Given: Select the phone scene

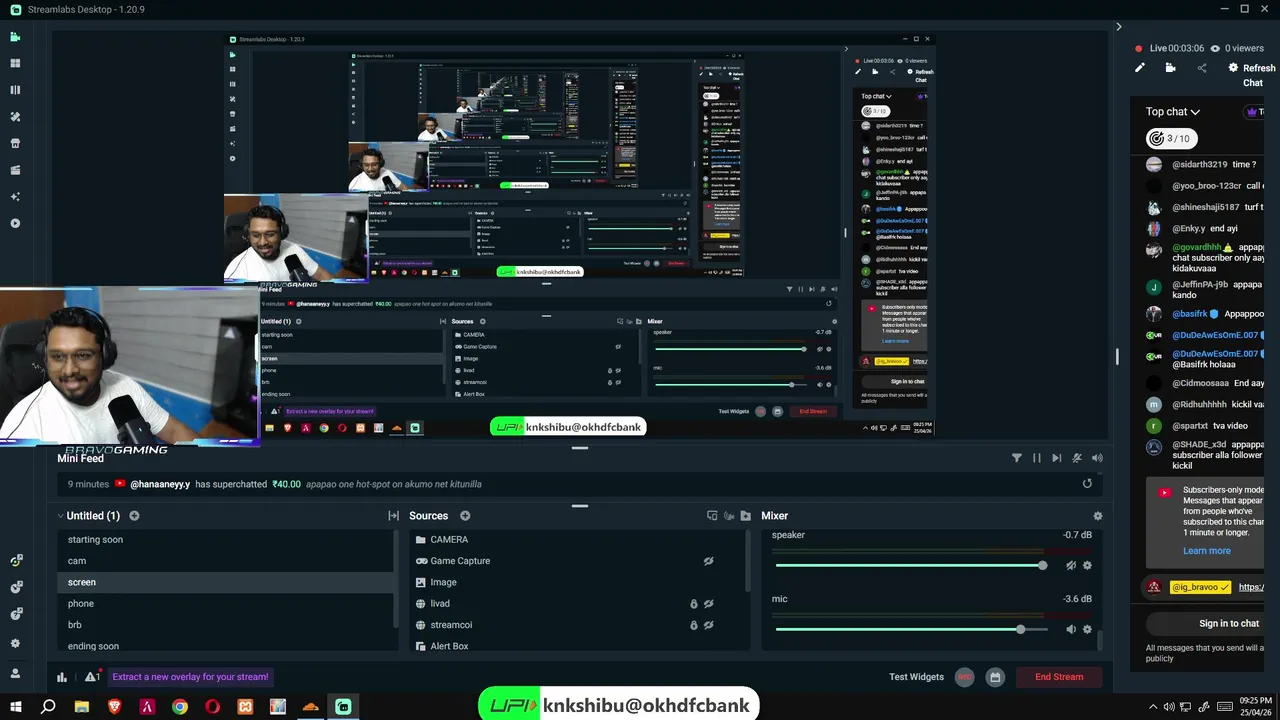Looking at the screenshot, I should coord(227,604).
